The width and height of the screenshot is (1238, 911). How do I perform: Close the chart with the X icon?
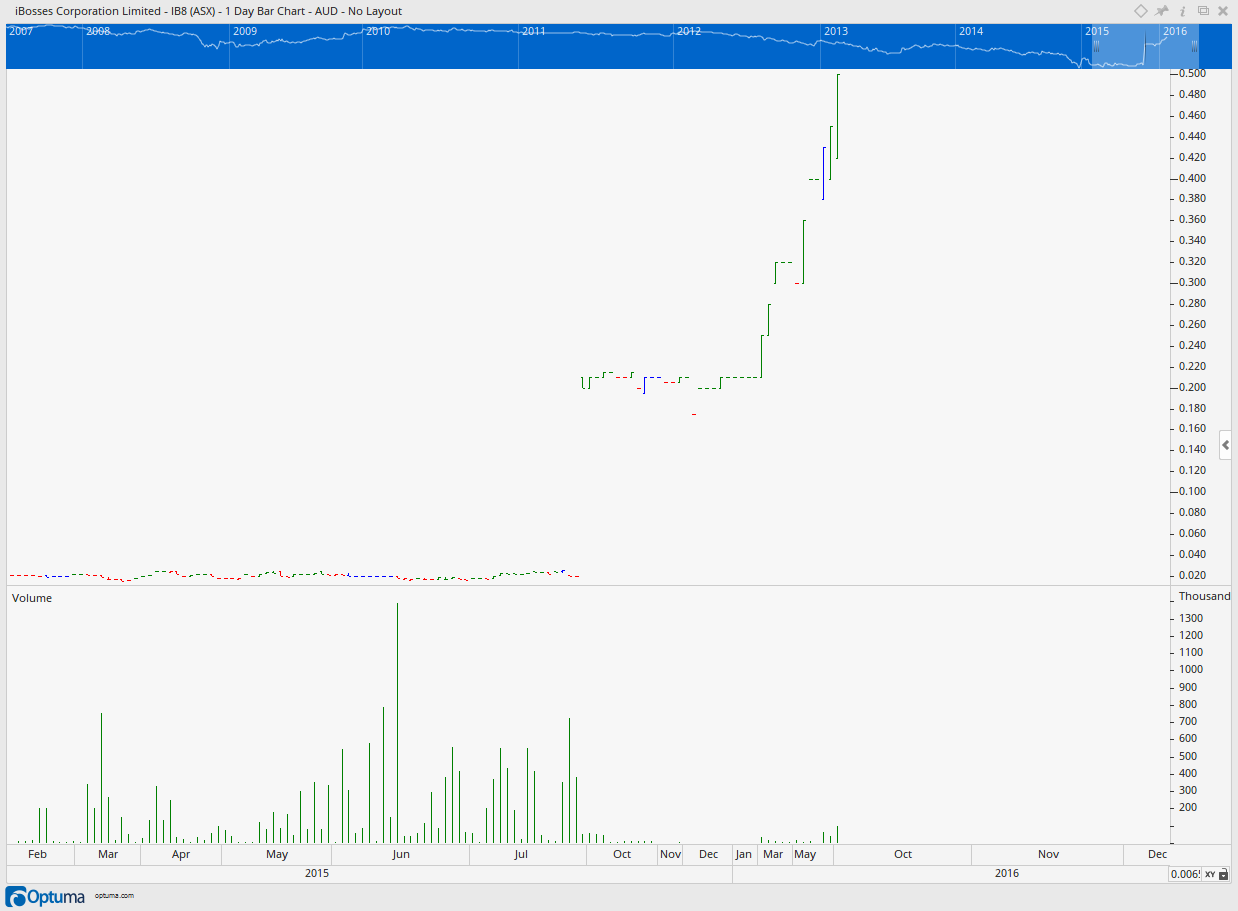[x=1224, y=11]
